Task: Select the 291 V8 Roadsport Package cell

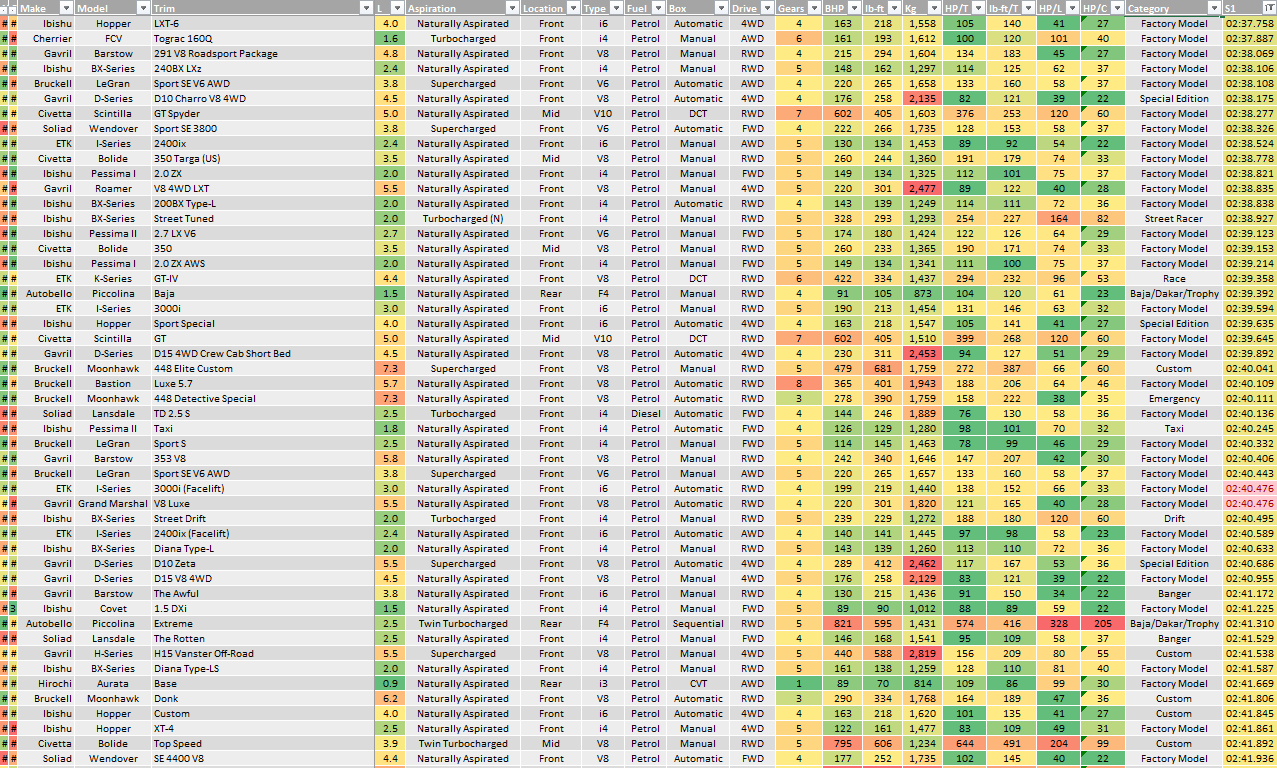Action: [263, 53]
